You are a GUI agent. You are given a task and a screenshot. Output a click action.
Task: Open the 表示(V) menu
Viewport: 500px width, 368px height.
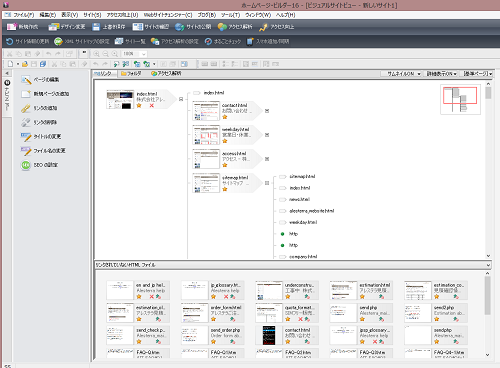[70, 15]
